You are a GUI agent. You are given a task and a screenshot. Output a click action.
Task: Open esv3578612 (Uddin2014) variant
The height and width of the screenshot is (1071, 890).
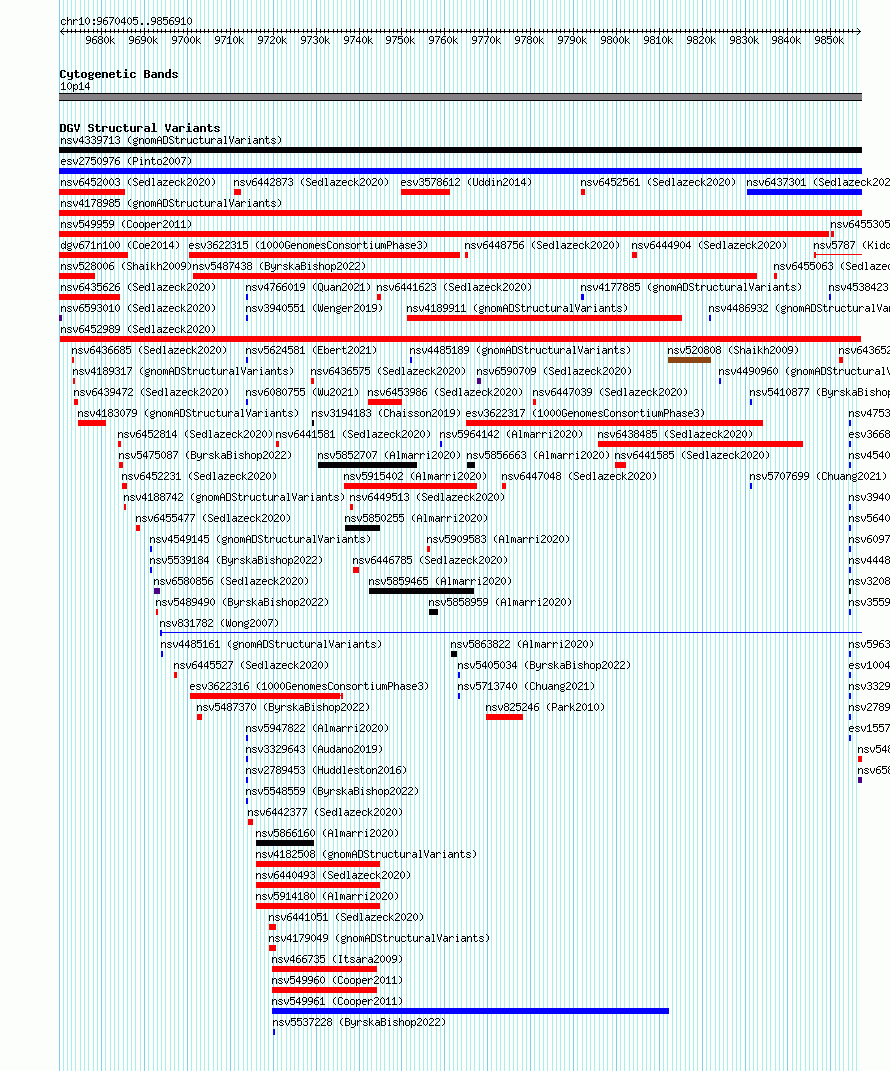[x=466, y=182]
